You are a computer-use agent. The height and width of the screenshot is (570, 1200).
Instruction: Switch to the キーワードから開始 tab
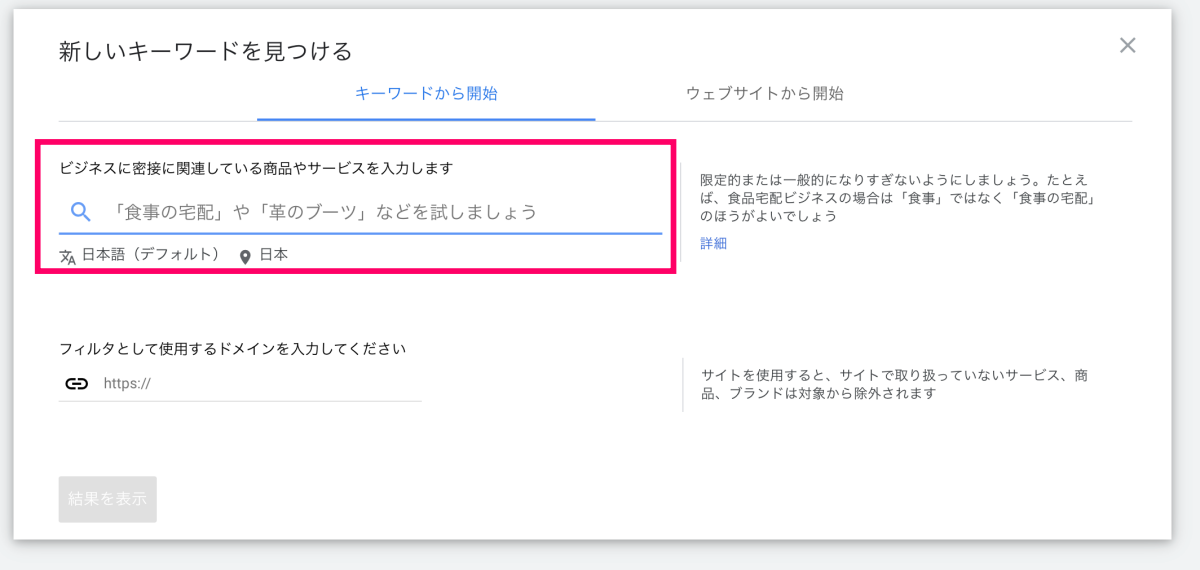(426, 94)
